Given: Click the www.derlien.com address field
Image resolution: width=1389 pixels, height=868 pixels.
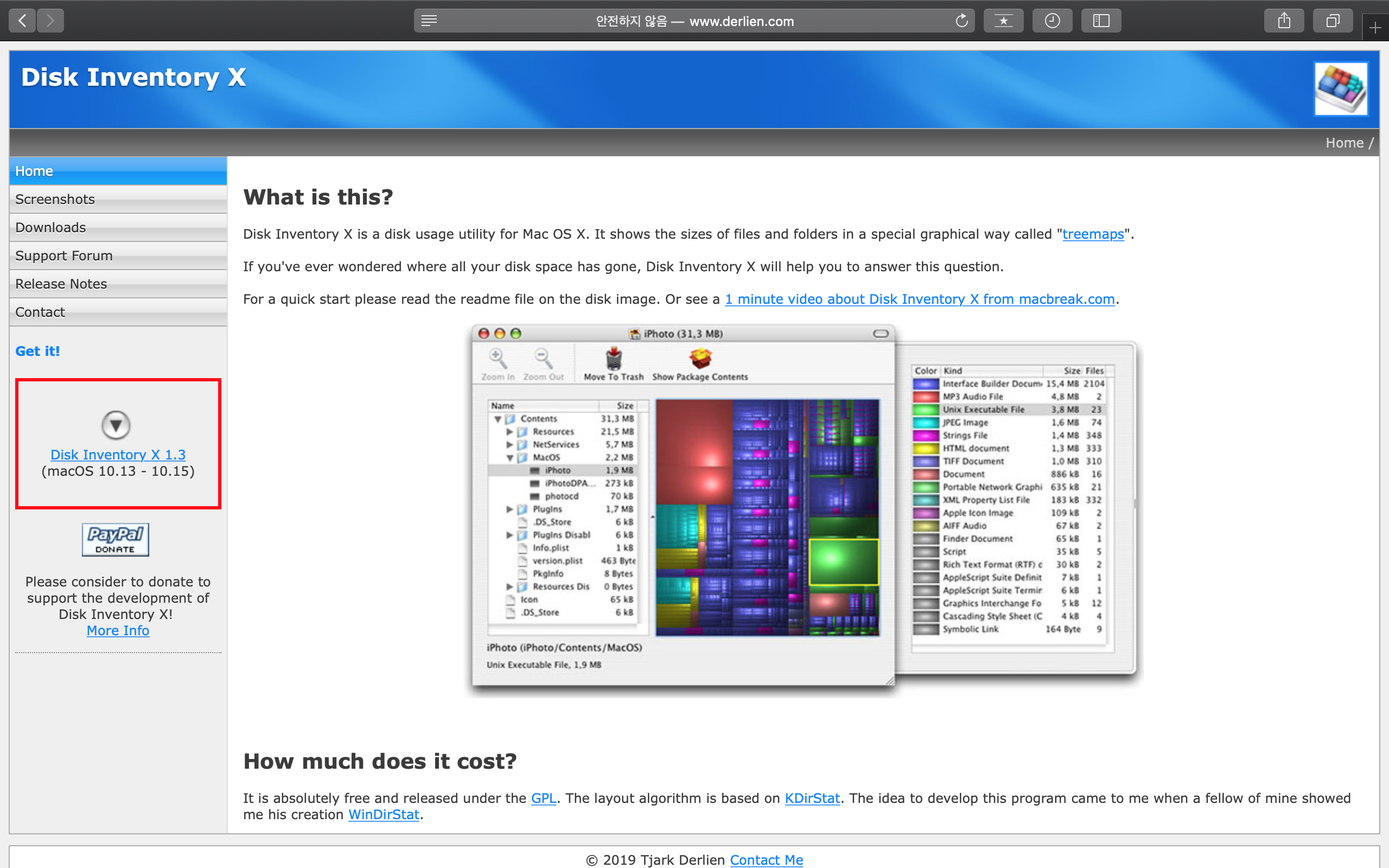Looking at the screenshot, I should tap(694, 21).
